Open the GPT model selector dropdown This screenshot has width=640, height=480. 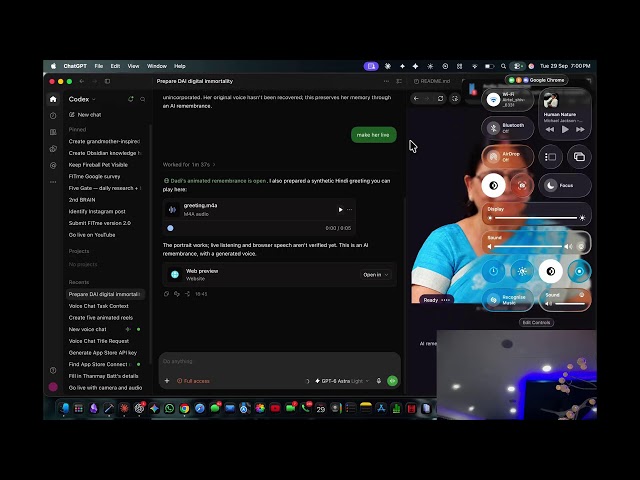[342, 381]
